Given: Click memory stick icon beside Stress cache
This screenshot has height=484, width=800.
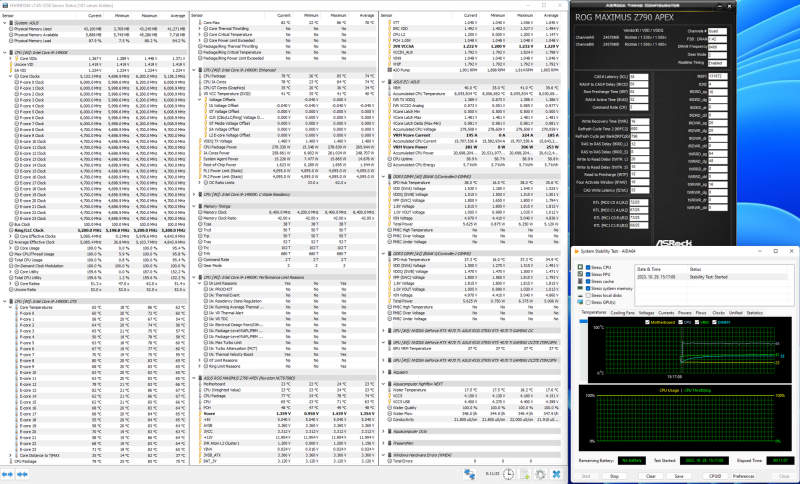Looking at the screenshot, I should tap(580, 282).
